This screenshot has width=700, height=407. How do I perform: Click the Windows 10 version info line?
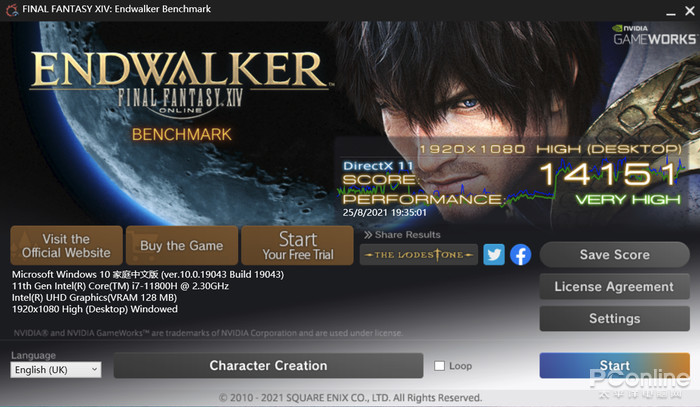pyautogui.click(x=148, y=274)
